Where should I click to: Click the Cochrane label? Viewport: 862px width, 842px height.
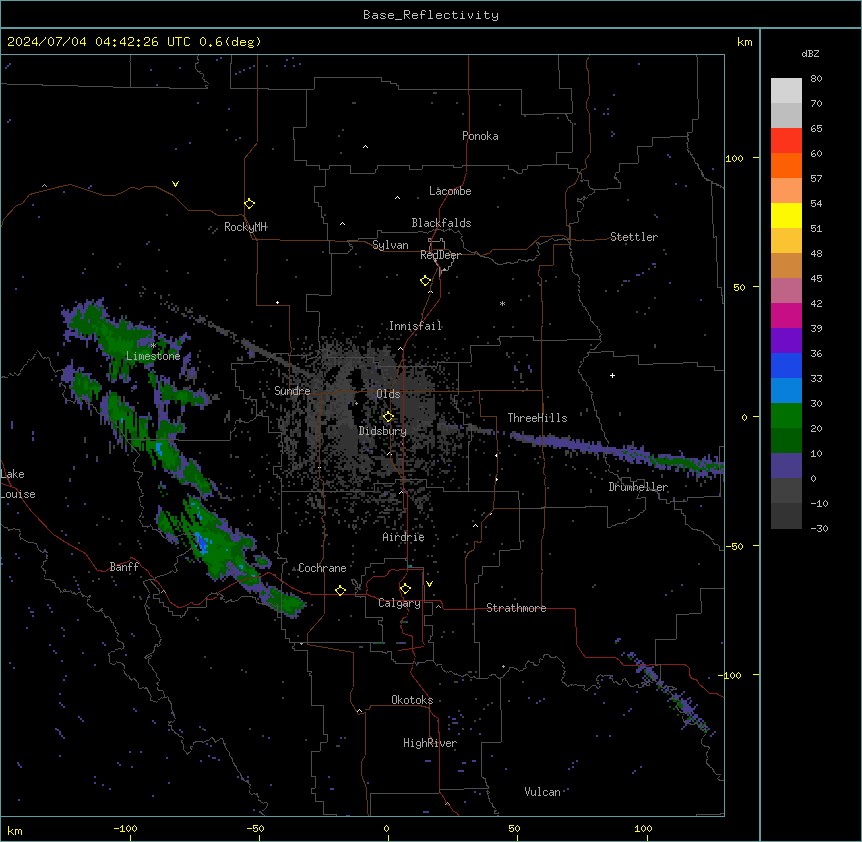(x=322, y=568)
